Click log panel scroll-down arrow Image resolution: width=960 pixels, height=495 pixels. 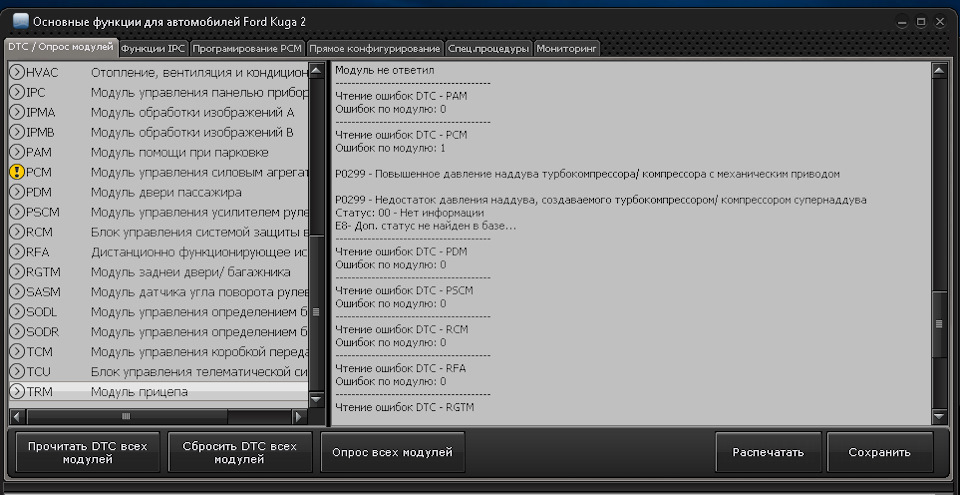tap(939, 417)
